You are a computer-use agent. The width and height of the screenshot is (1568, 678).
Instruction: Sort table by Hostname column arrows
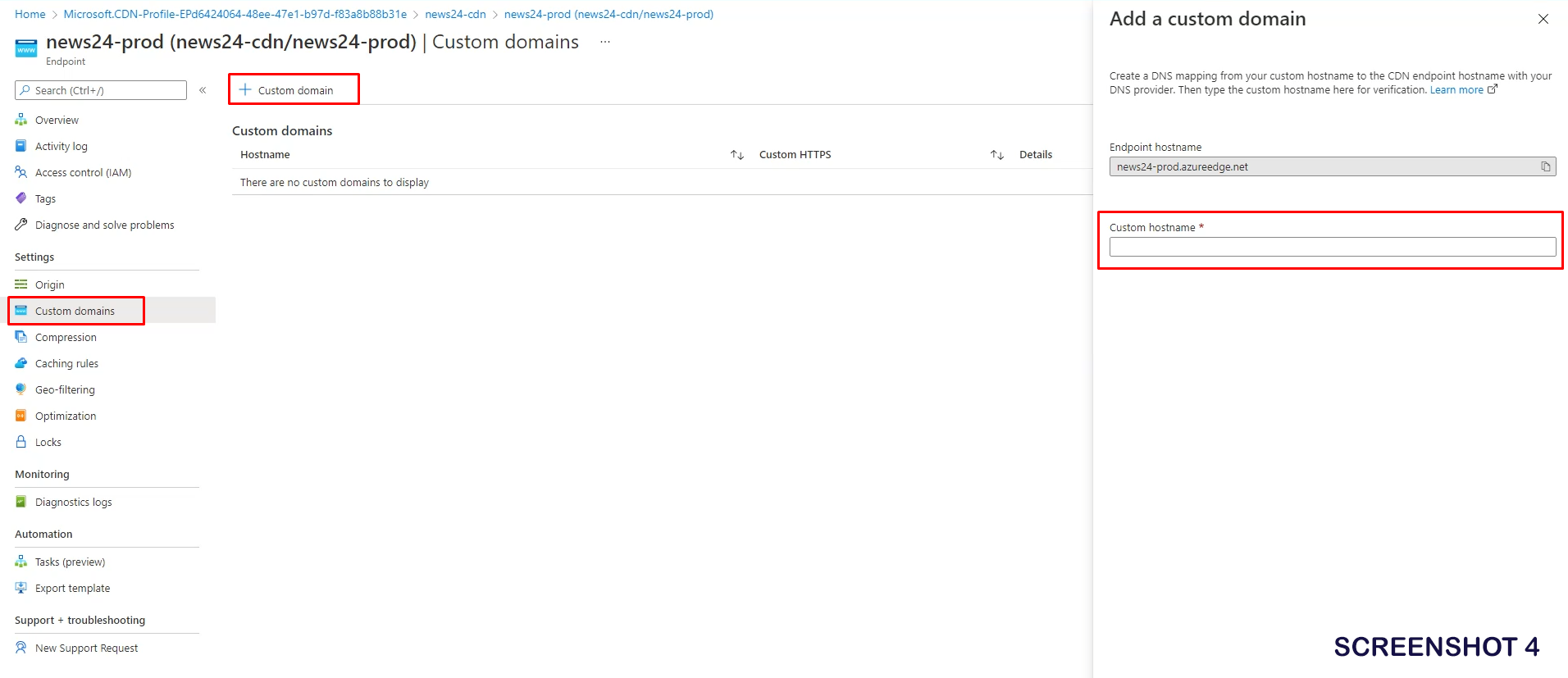(736, 155)
